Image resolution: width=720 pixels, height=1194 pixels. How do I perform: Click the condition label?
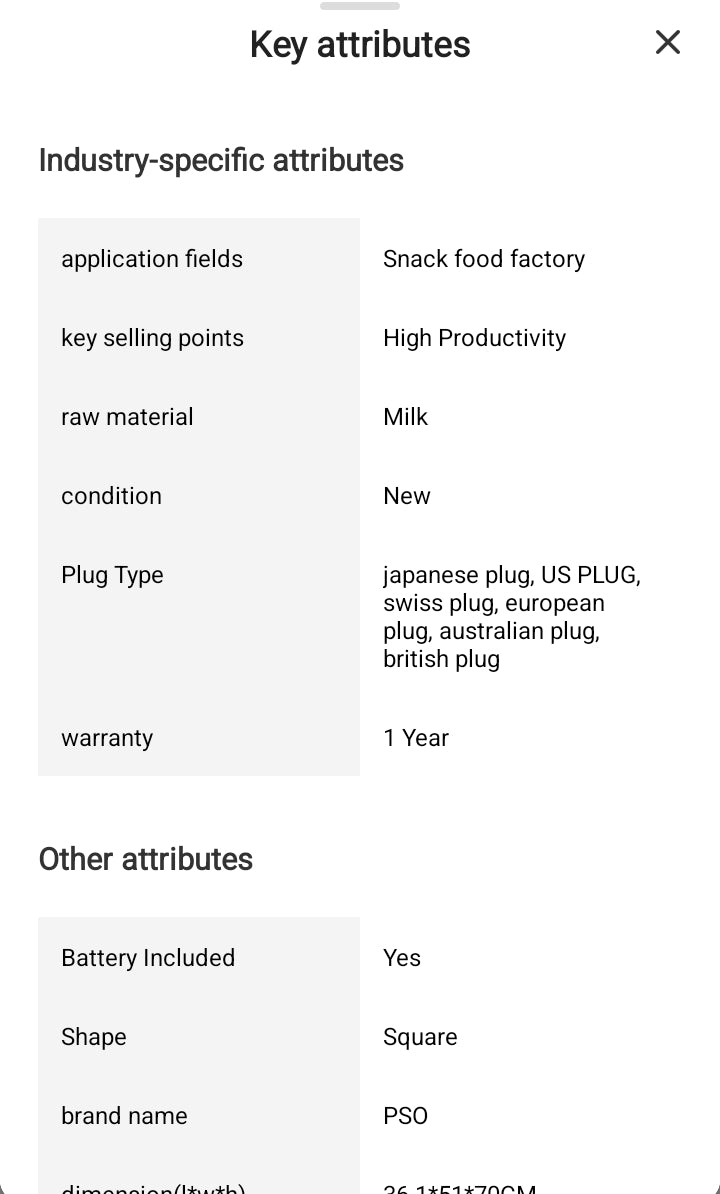111,496
